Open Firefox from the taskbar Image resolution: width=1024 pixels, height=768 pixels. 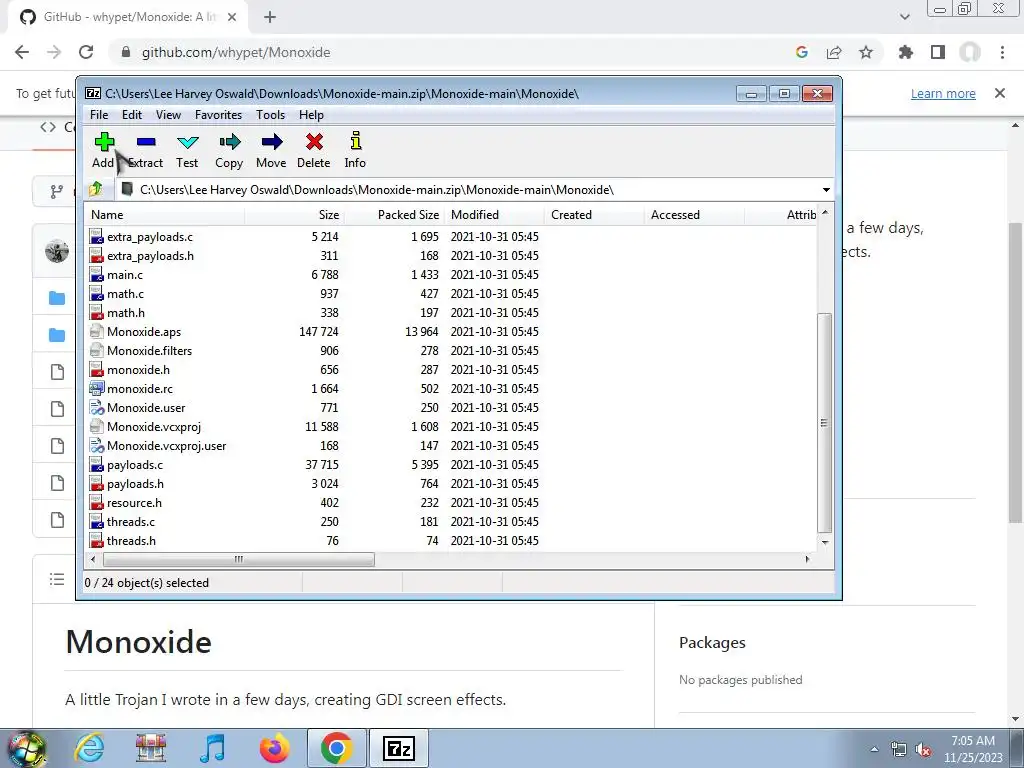click(x=275, y=748)
